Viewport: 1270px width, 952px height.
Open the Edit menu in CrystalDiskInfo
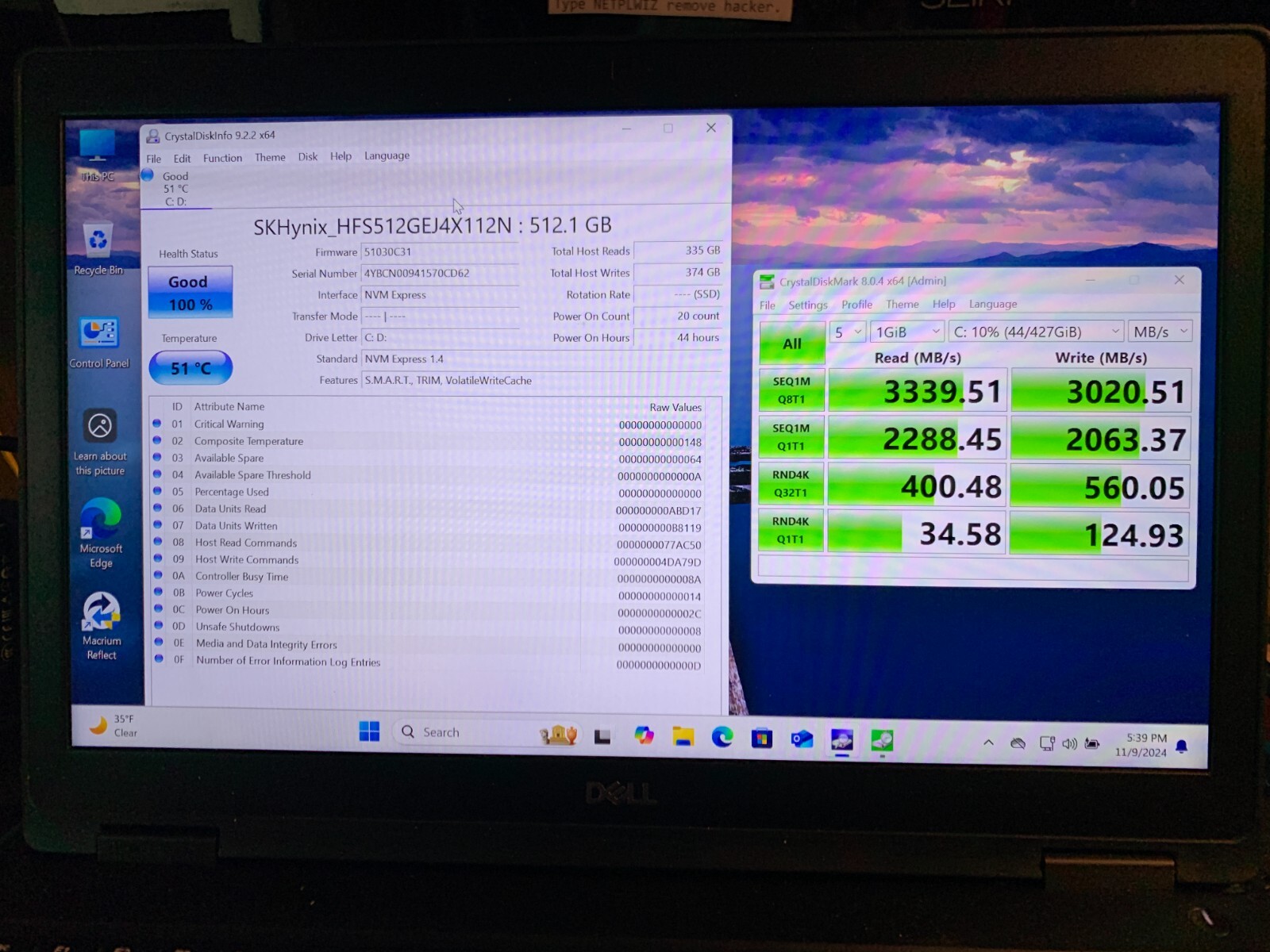[x=182, y=158]
